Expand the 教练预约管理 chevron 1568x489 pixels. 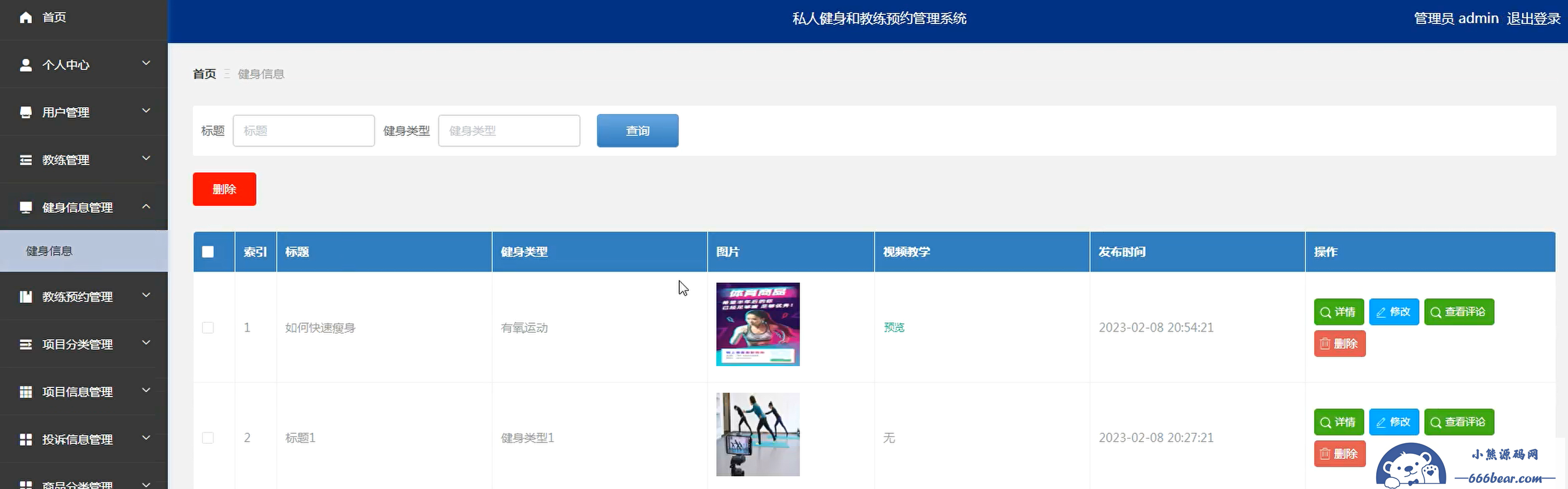(146, 295)
